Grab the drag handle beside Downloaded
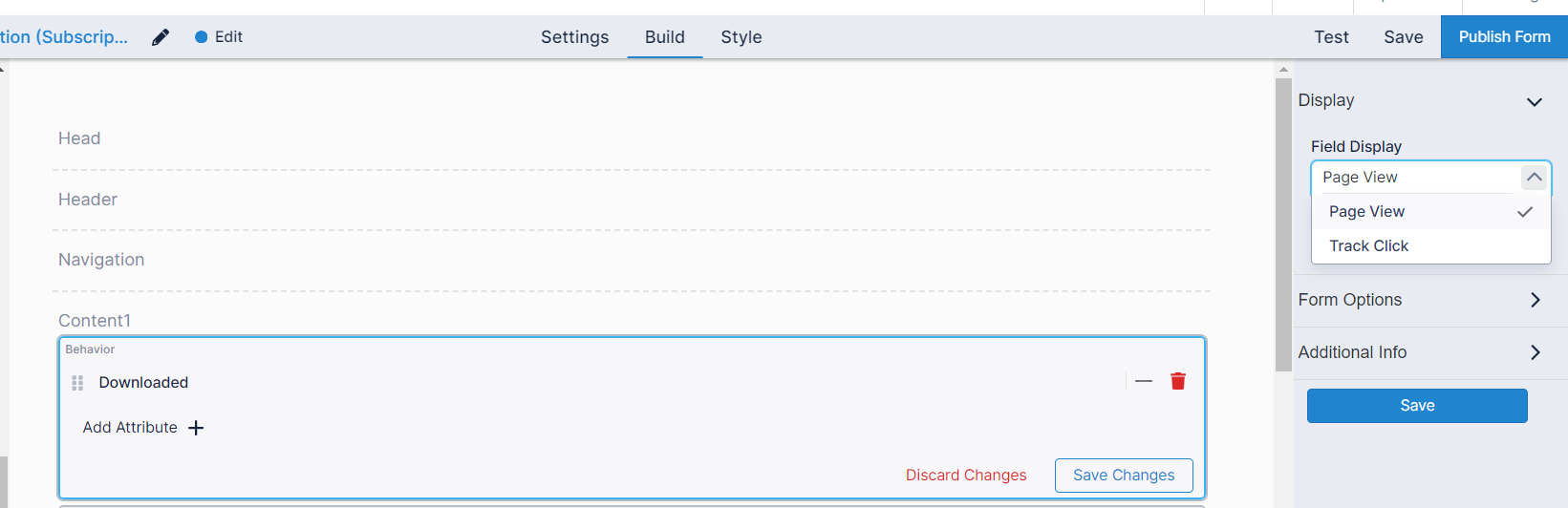Image resolution: width=1568 pixels, height=508 pixels. (77, 383)
